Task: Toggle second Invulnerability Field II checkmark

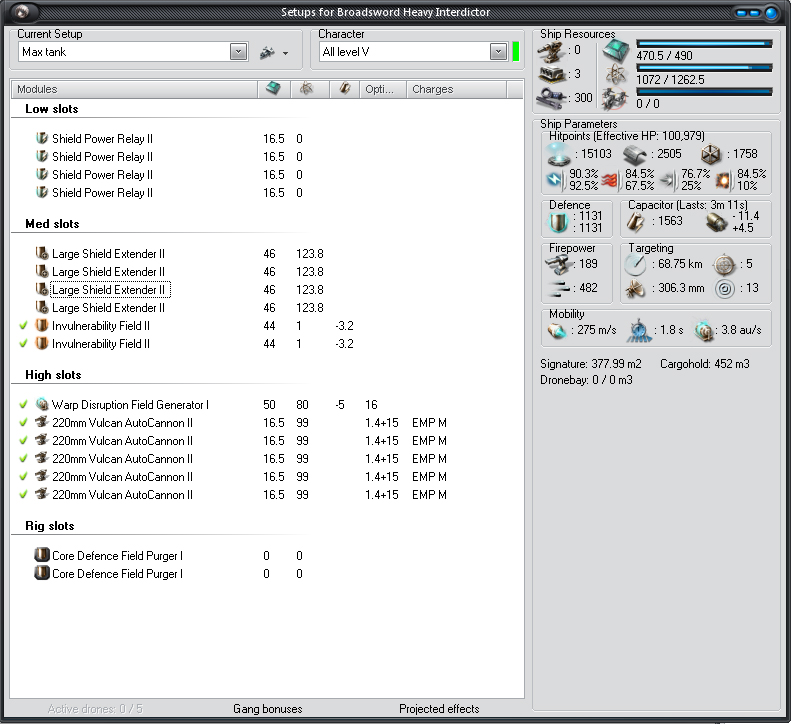Action: (23, 344)
